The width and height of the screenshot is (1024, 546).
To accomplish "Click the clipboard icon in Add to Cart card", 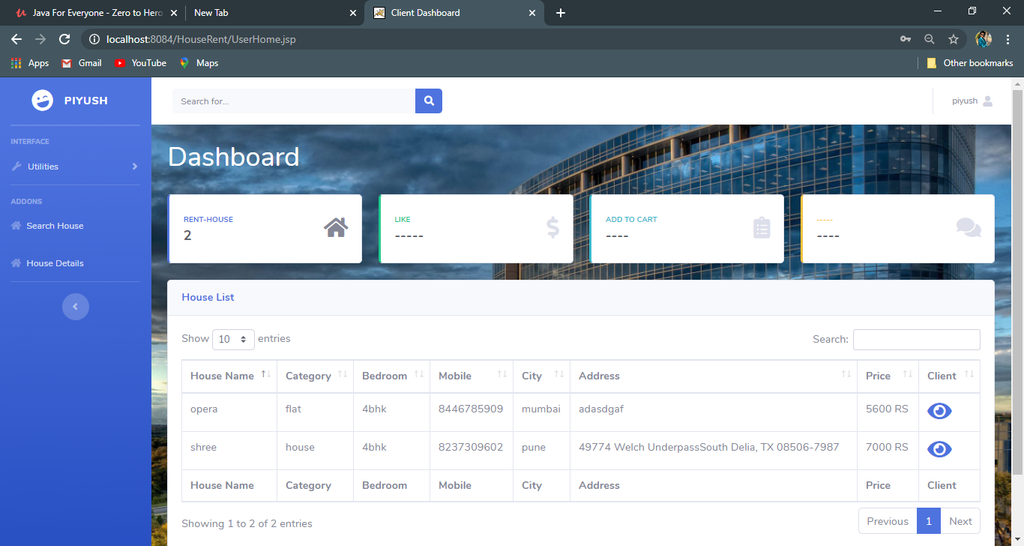I will 761,228.
